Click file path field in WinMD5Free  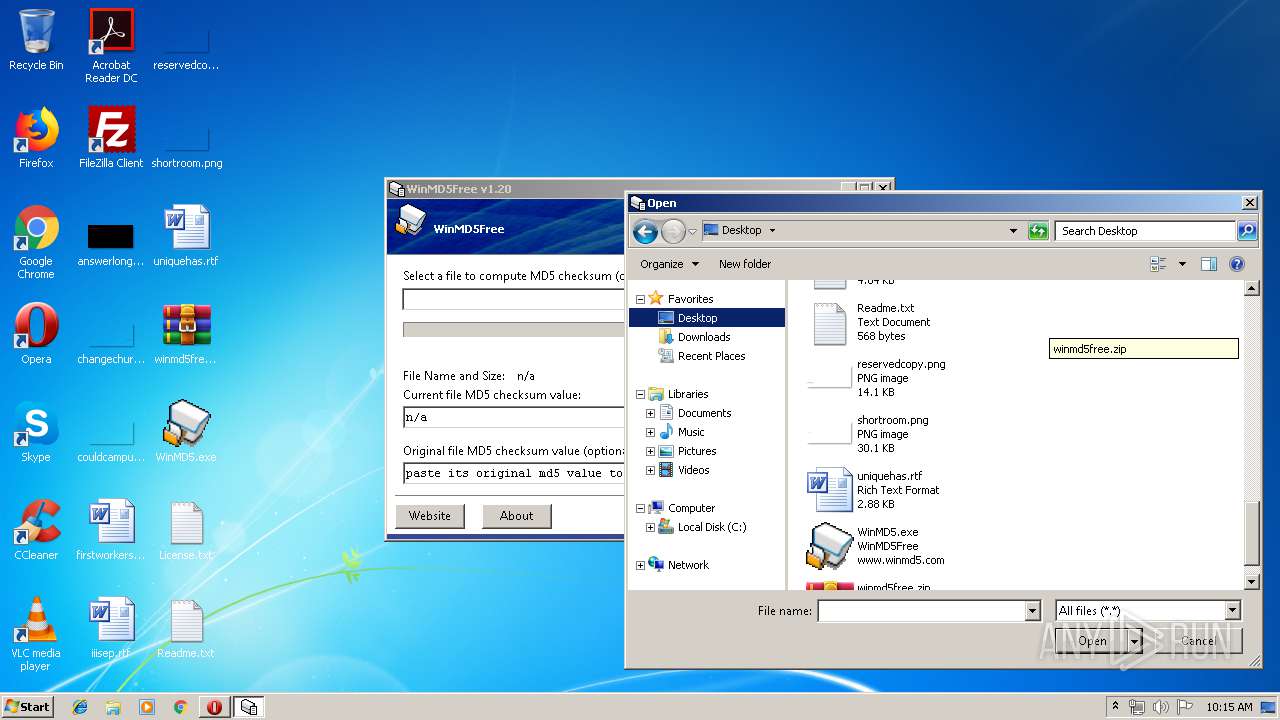coord(514,299)
